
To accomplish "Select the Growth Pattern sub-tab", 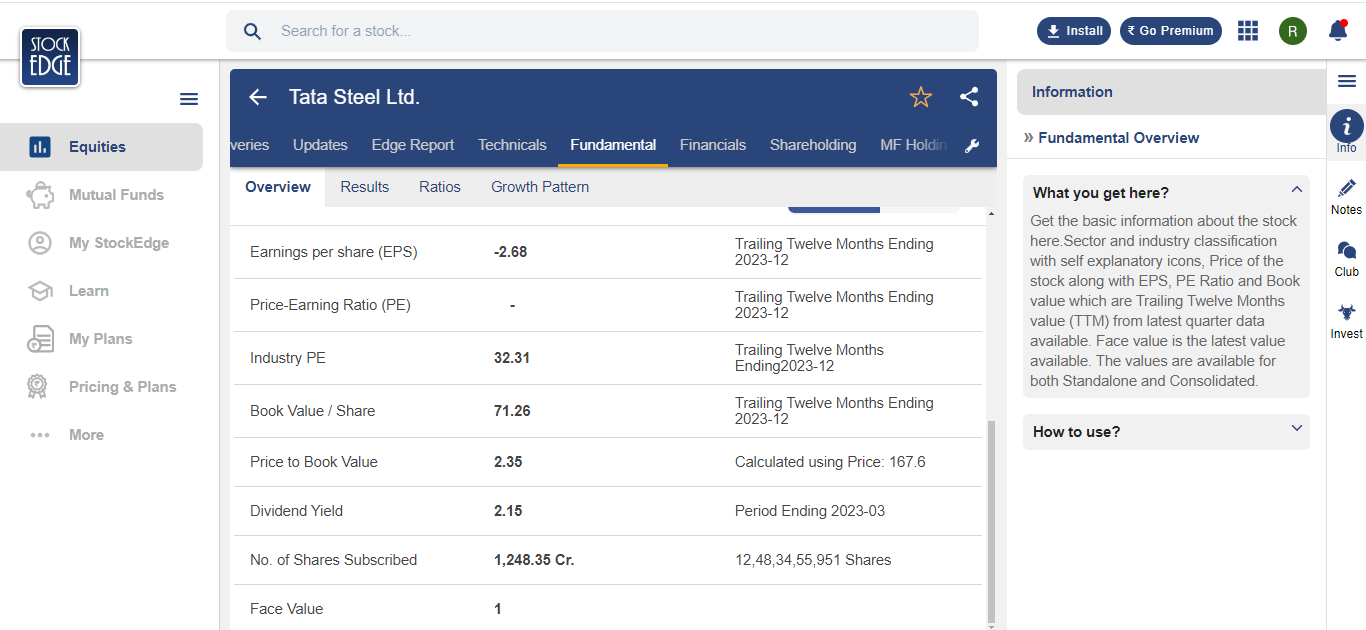I will pos(540,187).
